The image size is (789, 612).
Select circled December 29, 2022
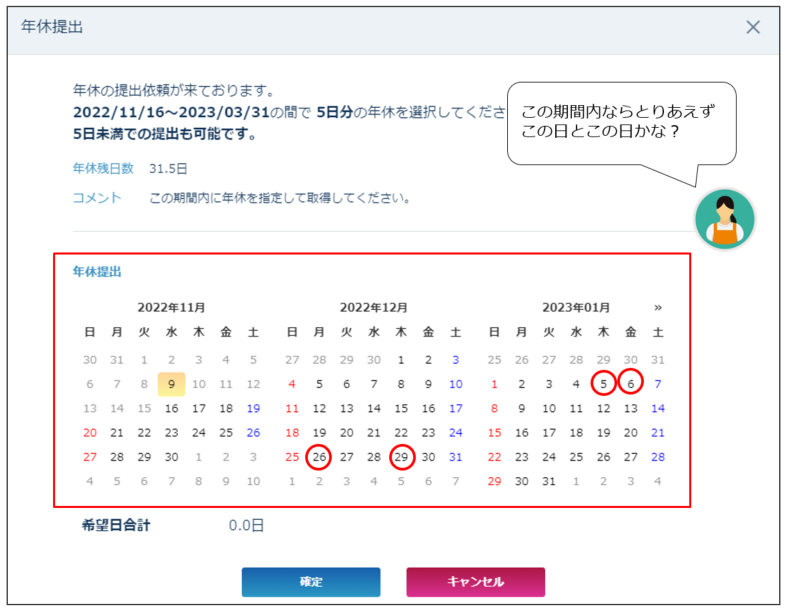pos(401,457)
